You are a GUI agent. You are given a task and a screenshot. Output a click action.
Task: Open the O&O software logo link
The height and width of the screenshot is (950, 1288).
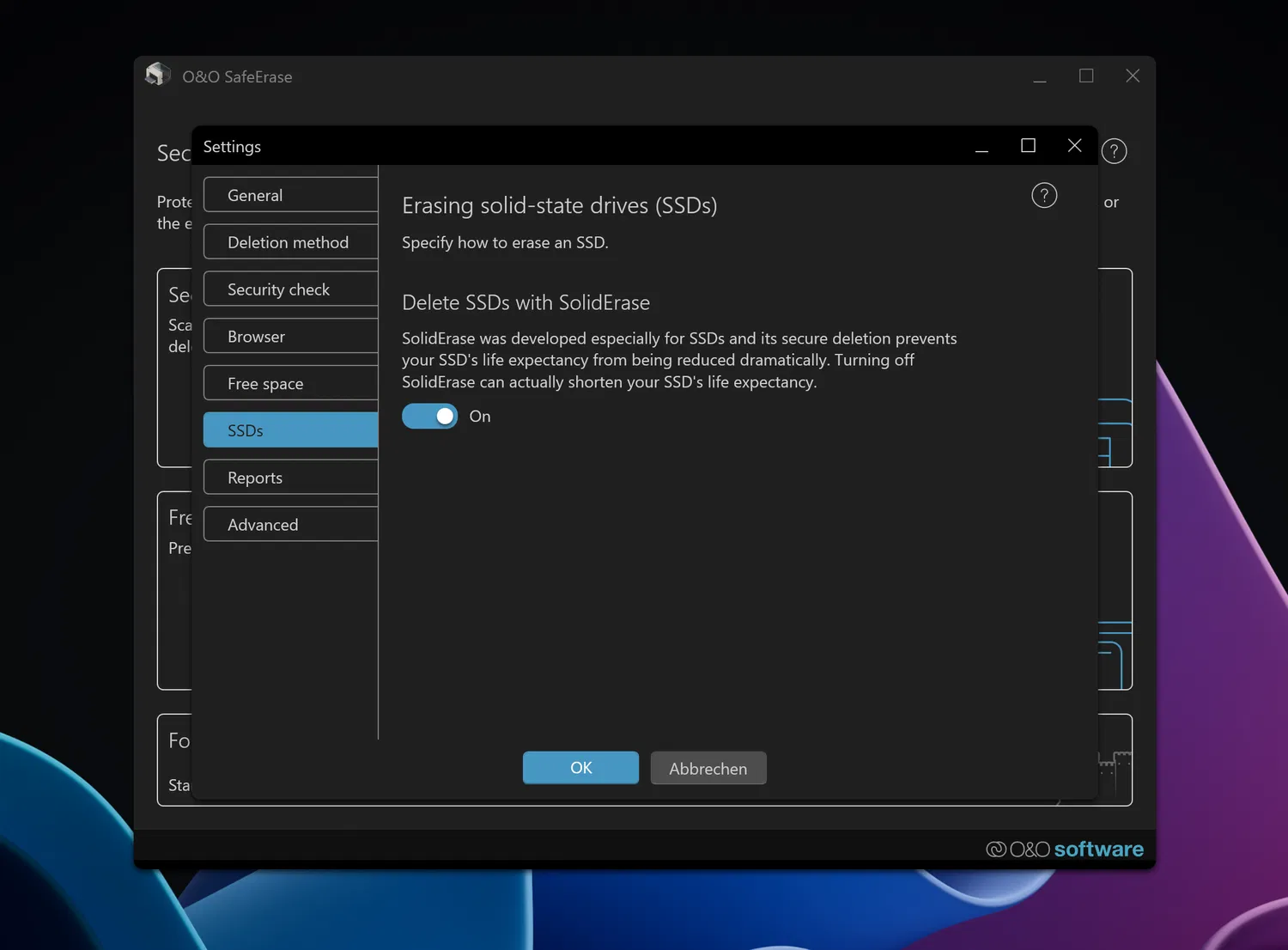(x=1065, y=849)
